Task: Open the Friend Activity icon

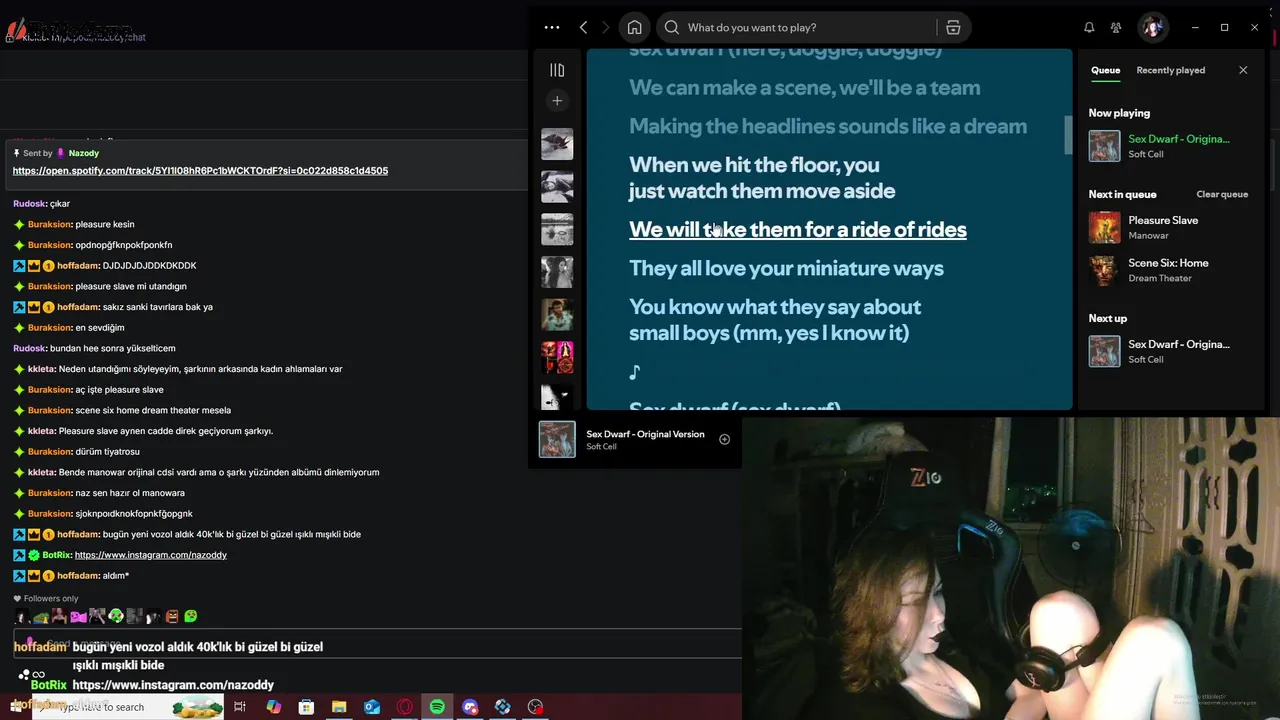Action: click(1116, 28)
